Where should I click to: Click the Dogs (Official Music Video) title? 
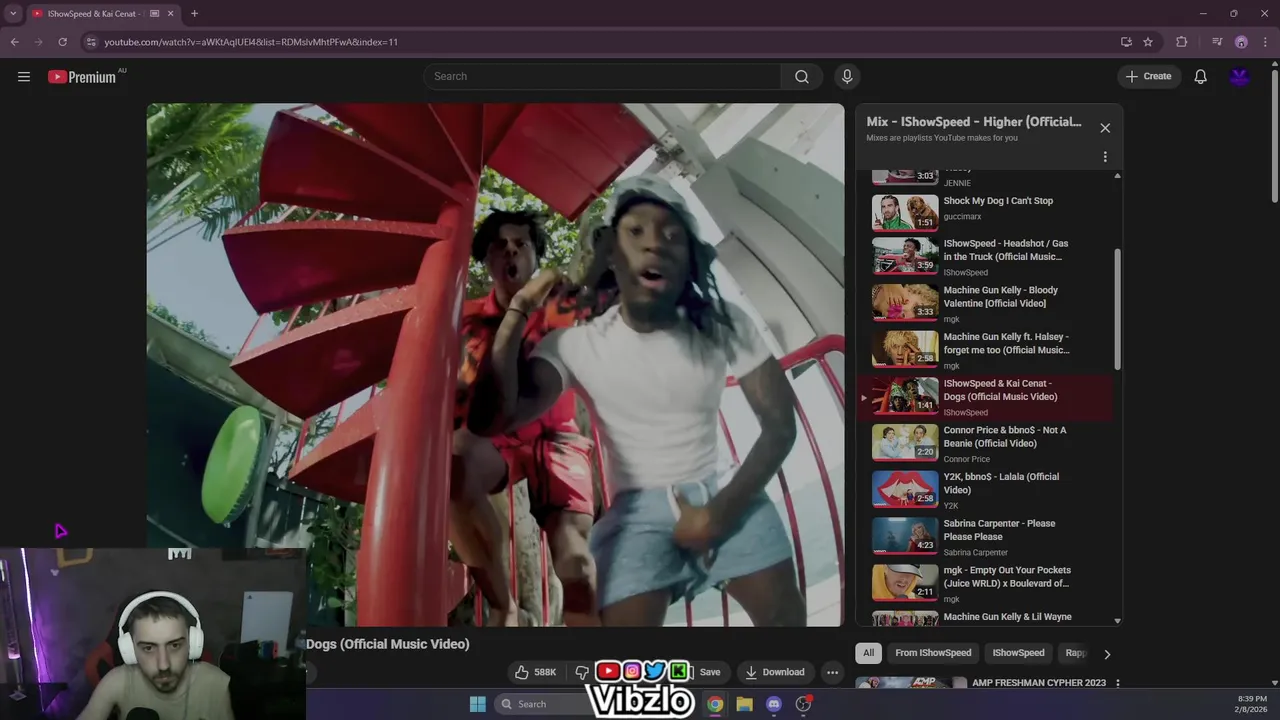point(388,644)
